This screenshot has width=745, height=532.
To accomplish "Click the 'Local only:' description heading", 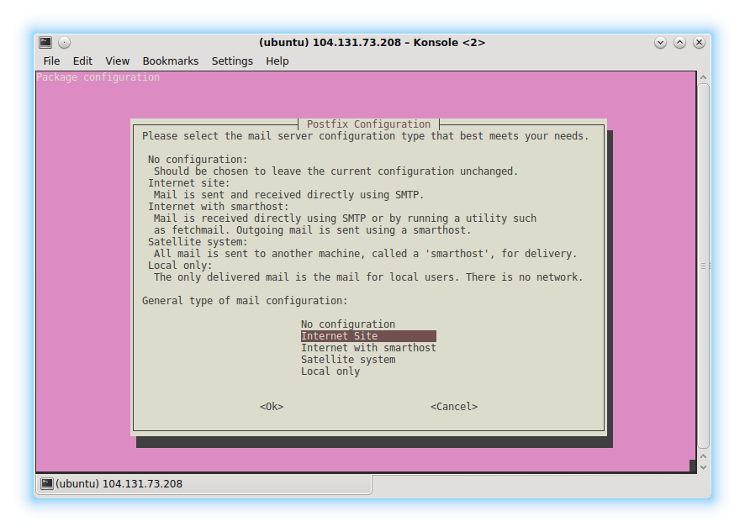I will 180,266.
